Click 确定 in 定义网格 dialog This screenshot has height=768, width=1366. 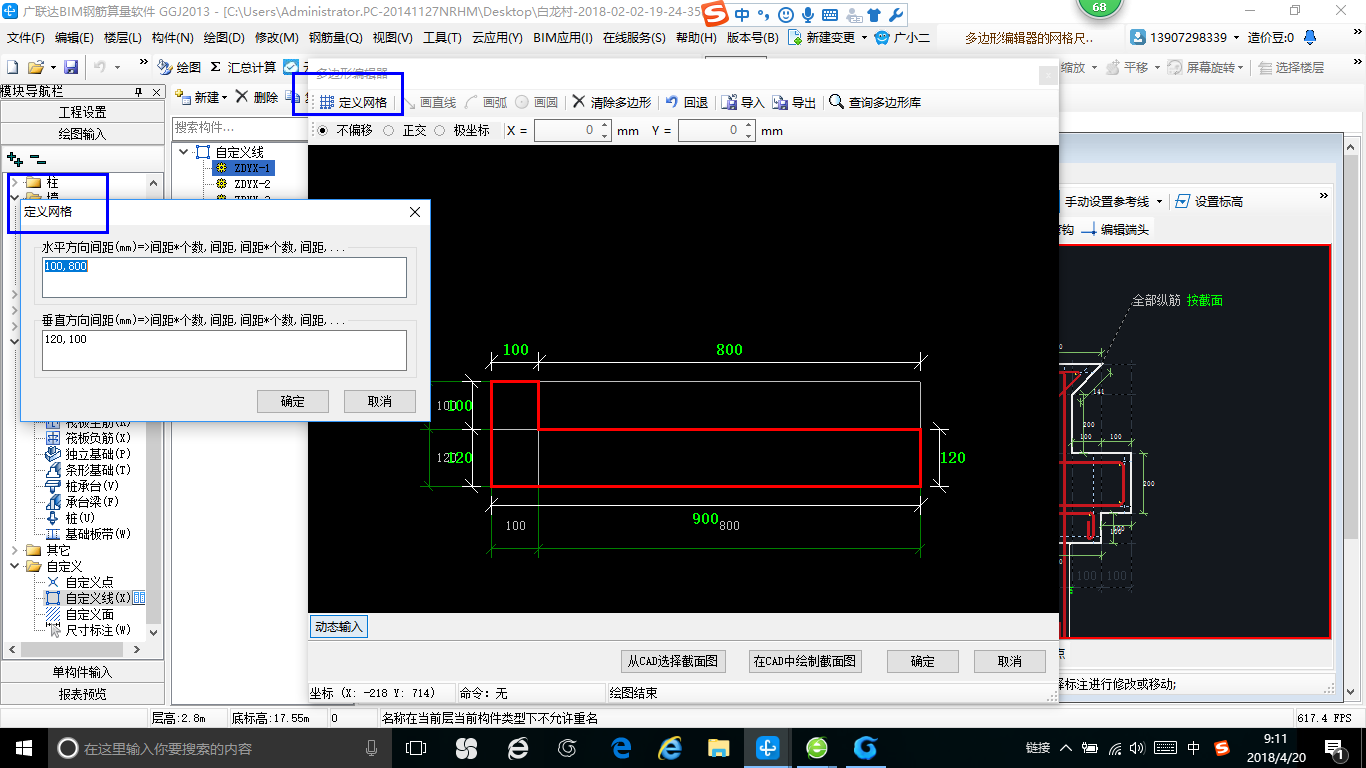click(293, 401)
